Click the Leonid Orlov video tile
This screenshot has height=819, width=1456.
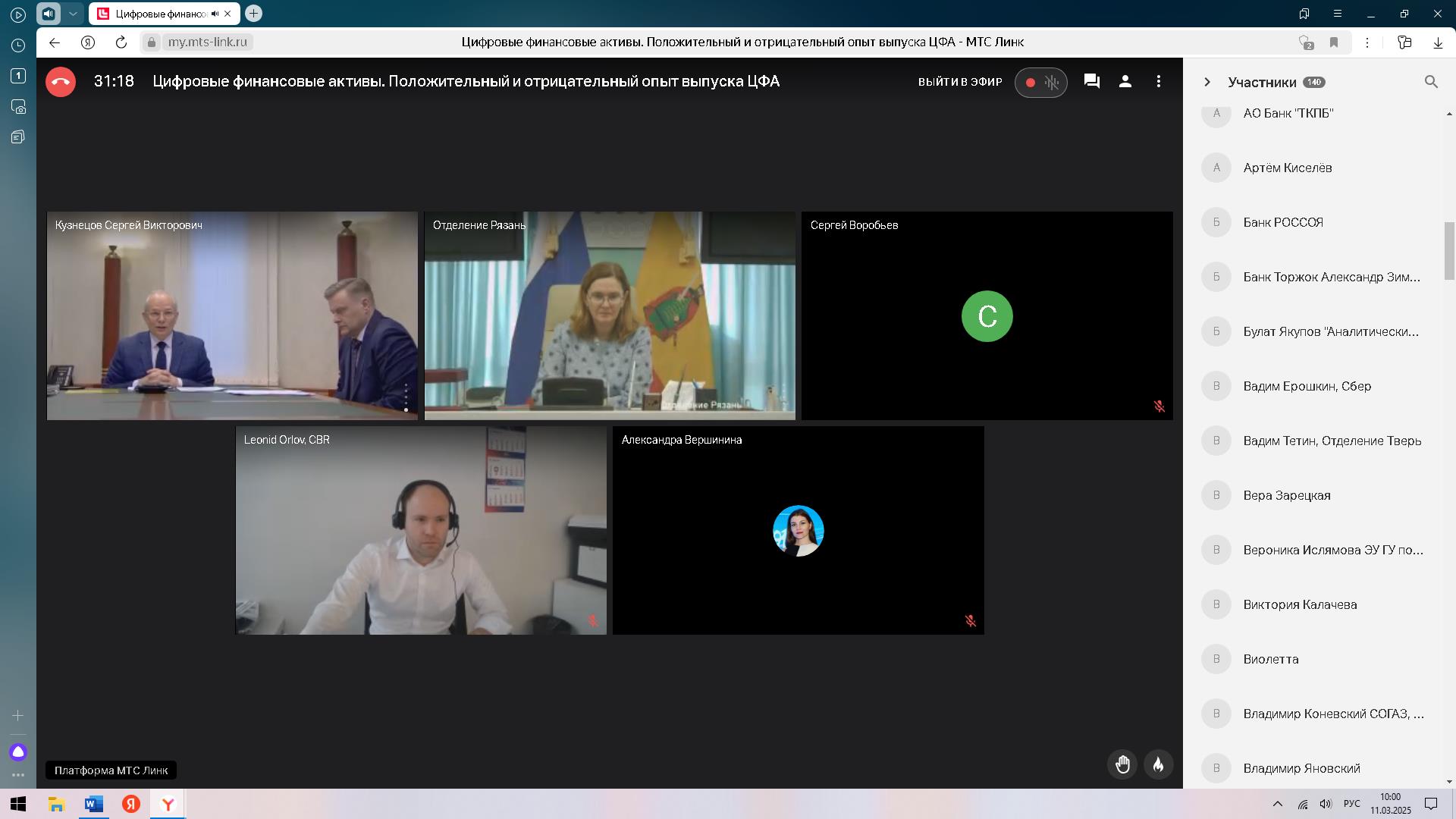(421, 531)
